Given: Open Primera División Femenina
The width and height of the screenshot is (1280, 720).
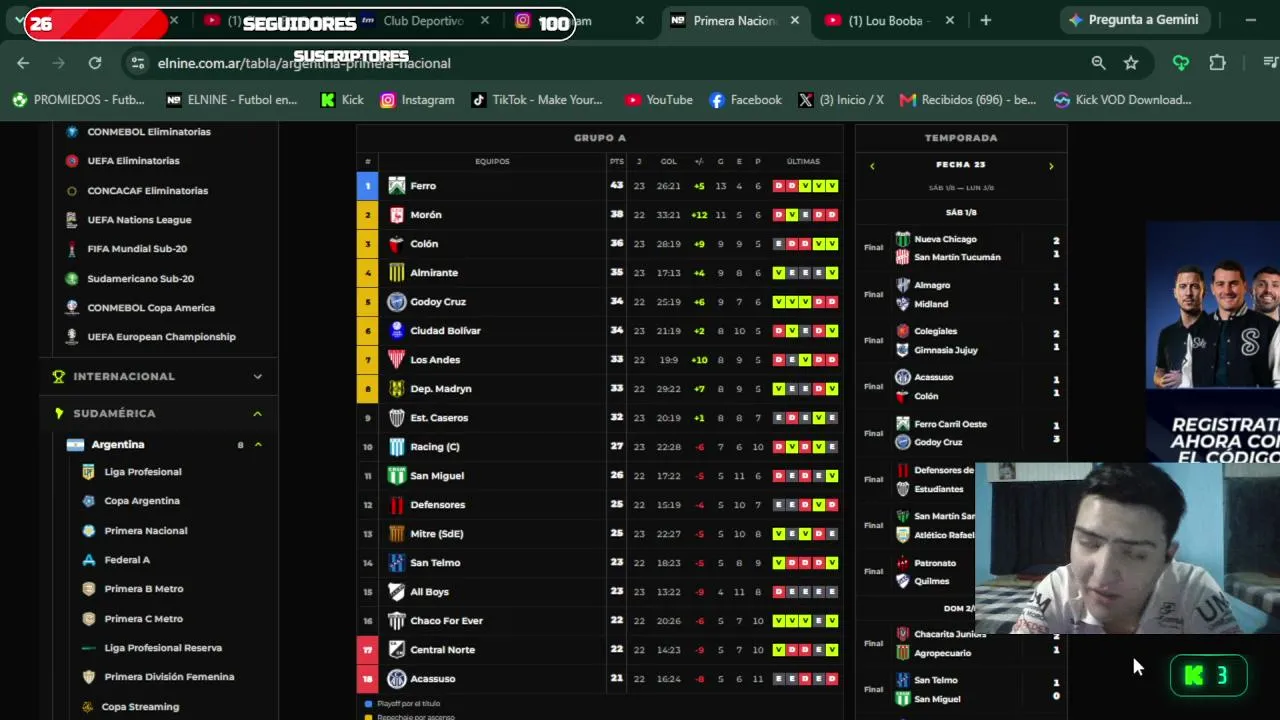Looking at the screenshot, I should point(169,677).
